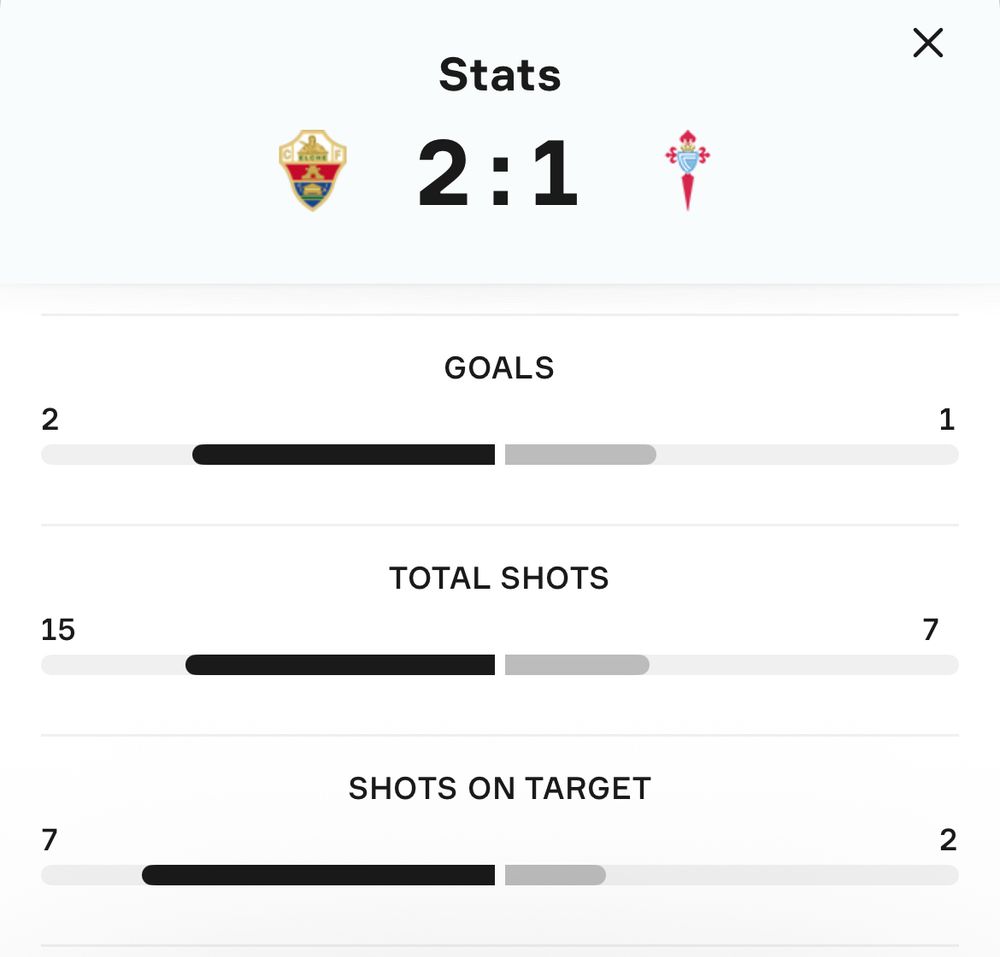The image size is (1000, 957).
Task: Click the SHOTS ON TARGET label
Action: pos(499,788)
